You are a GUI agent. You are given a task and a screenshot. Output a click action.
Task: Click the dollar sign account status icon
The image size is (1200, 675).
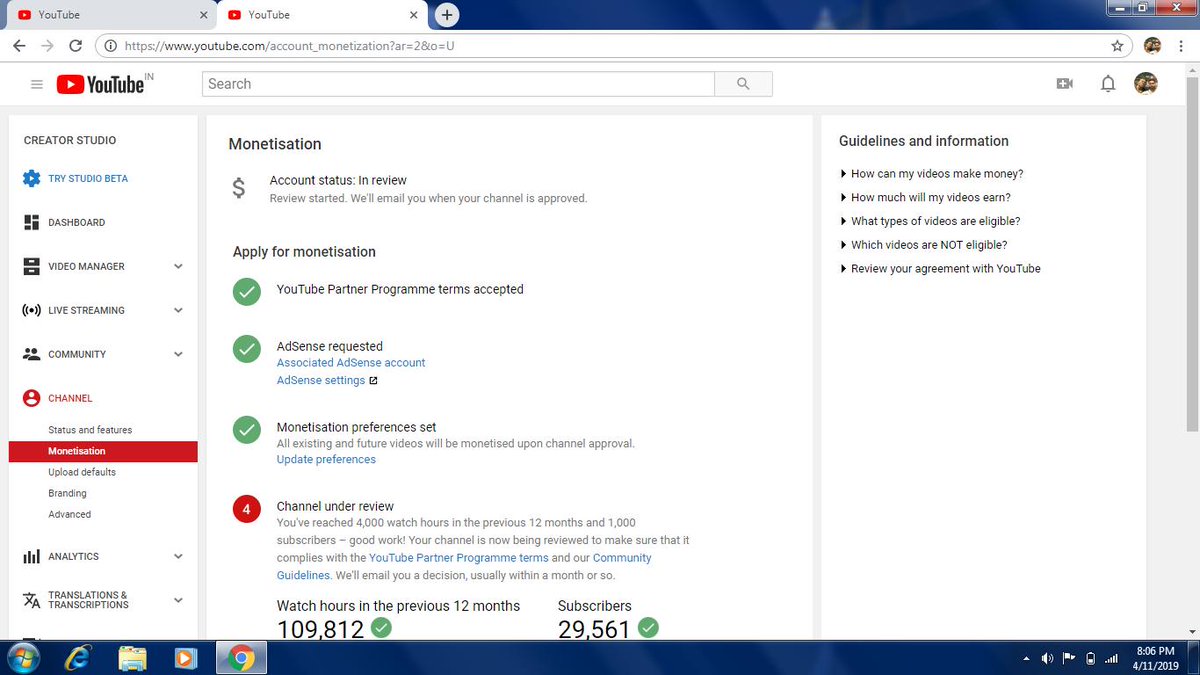tap(238, 189)
